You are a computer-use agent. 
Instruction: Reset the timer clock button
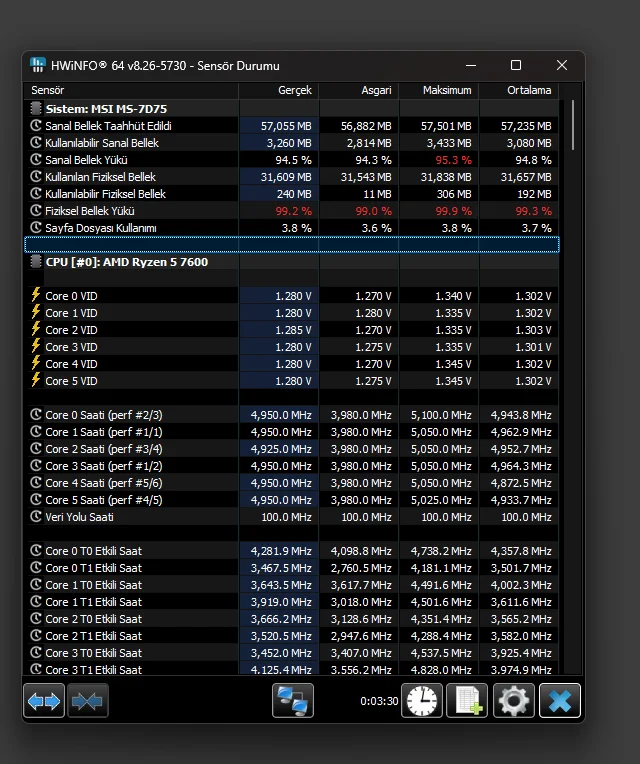(x=422, y=701)
